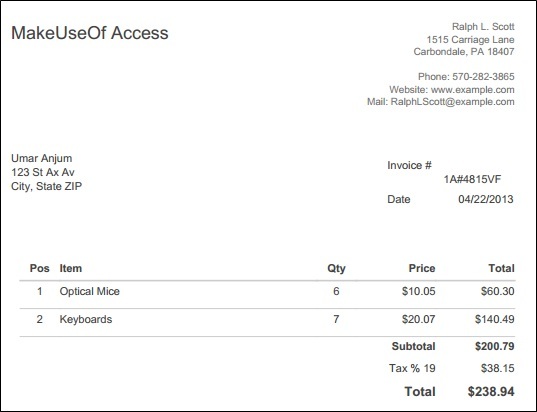Click the Item column header
Viewport: 537px width, 412px height.
coord(71,268)
